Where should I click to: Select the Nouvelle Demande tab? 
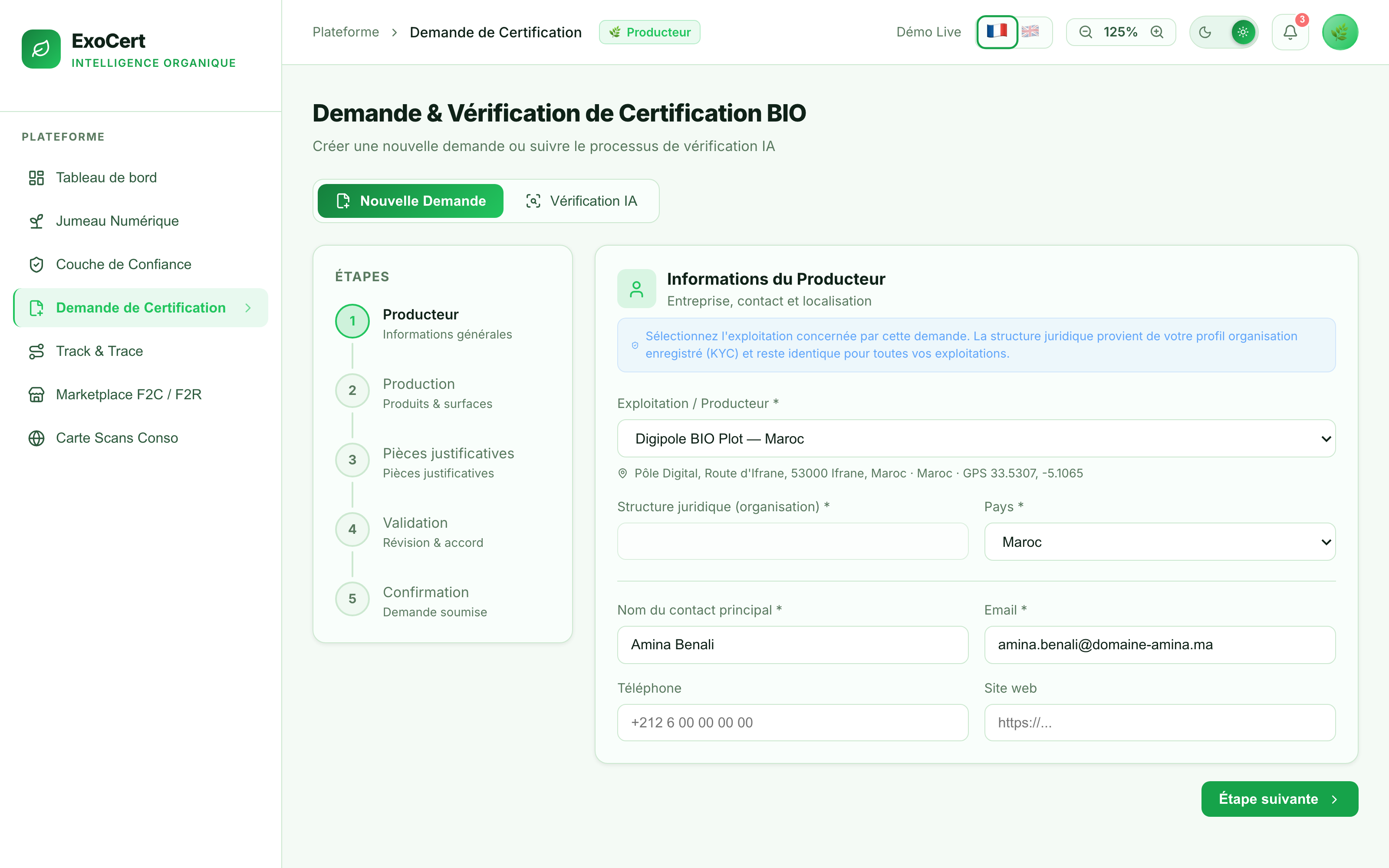point(410,201)
